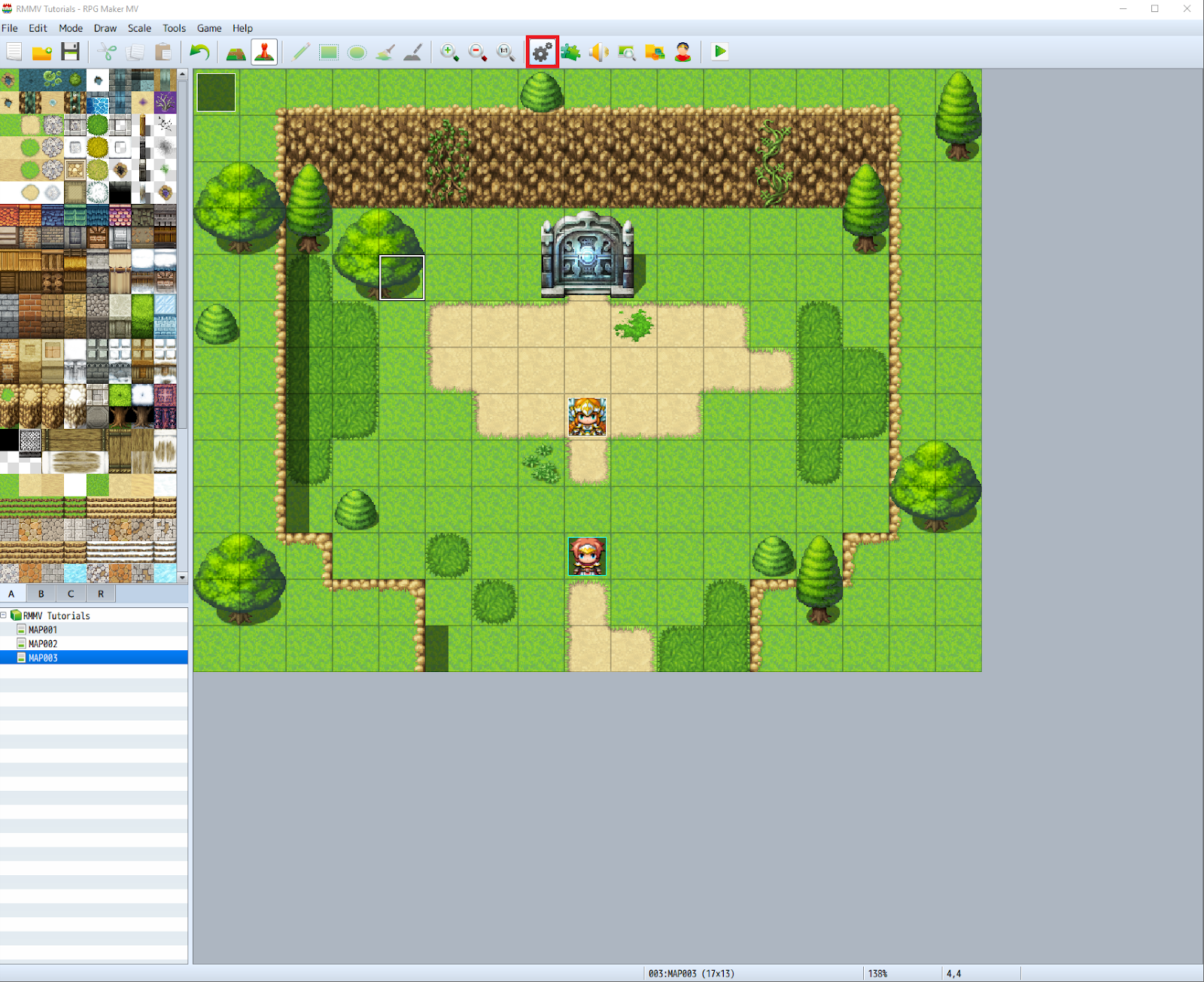Viewport: 1204px width, 982px height.
Task: Open the Event Searcher icon
Action: click(627, 52)
